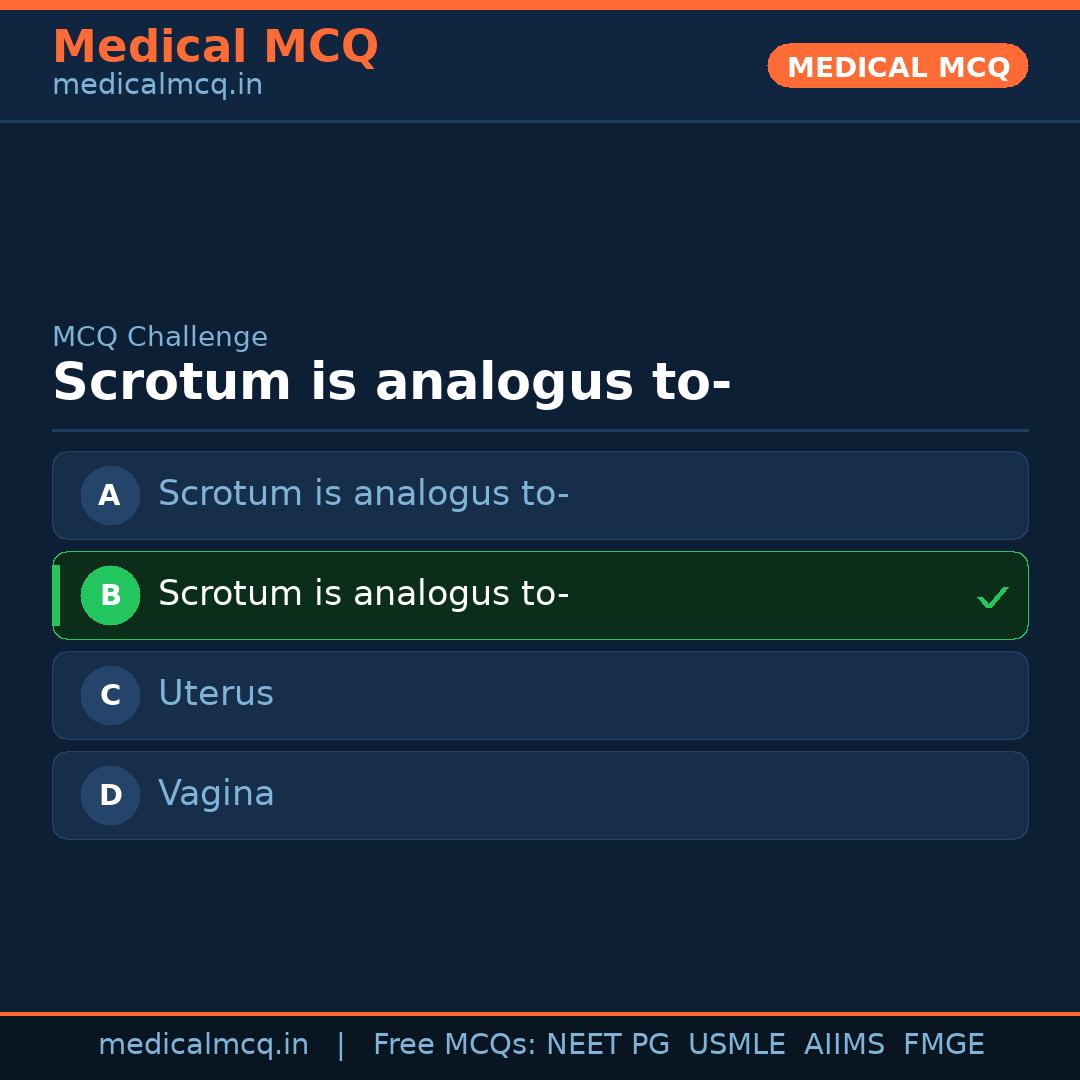Click the letter A option circle
The width and height of the screenshot is (1080, 1080).
coord(110,495)
